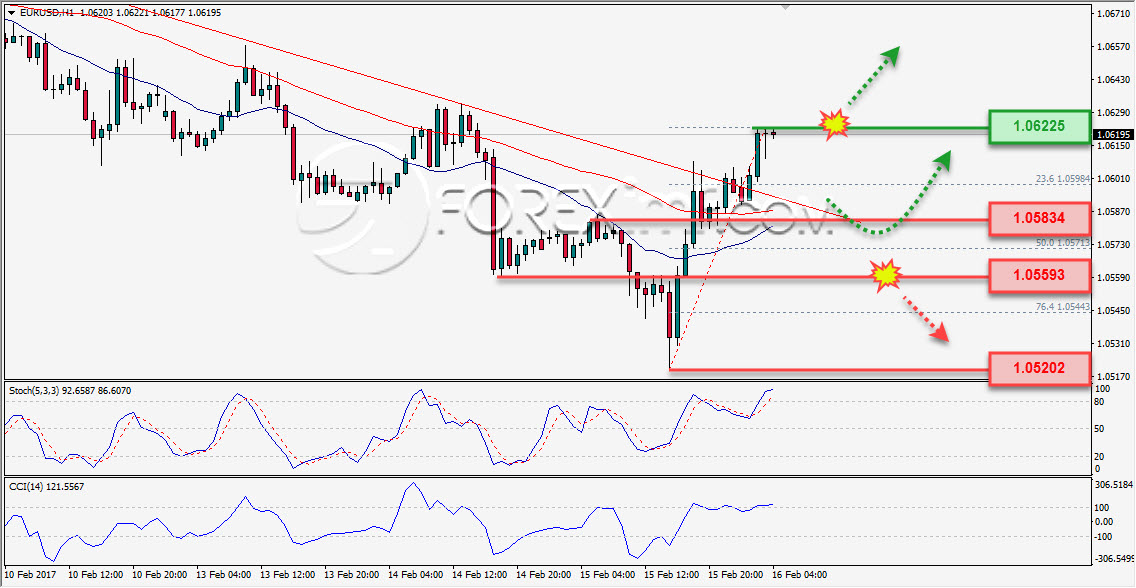Click the 15 Feb 20:00 time label
Image resolution: width=1136 pixels, height=588 pixels.
coord(735,574)
